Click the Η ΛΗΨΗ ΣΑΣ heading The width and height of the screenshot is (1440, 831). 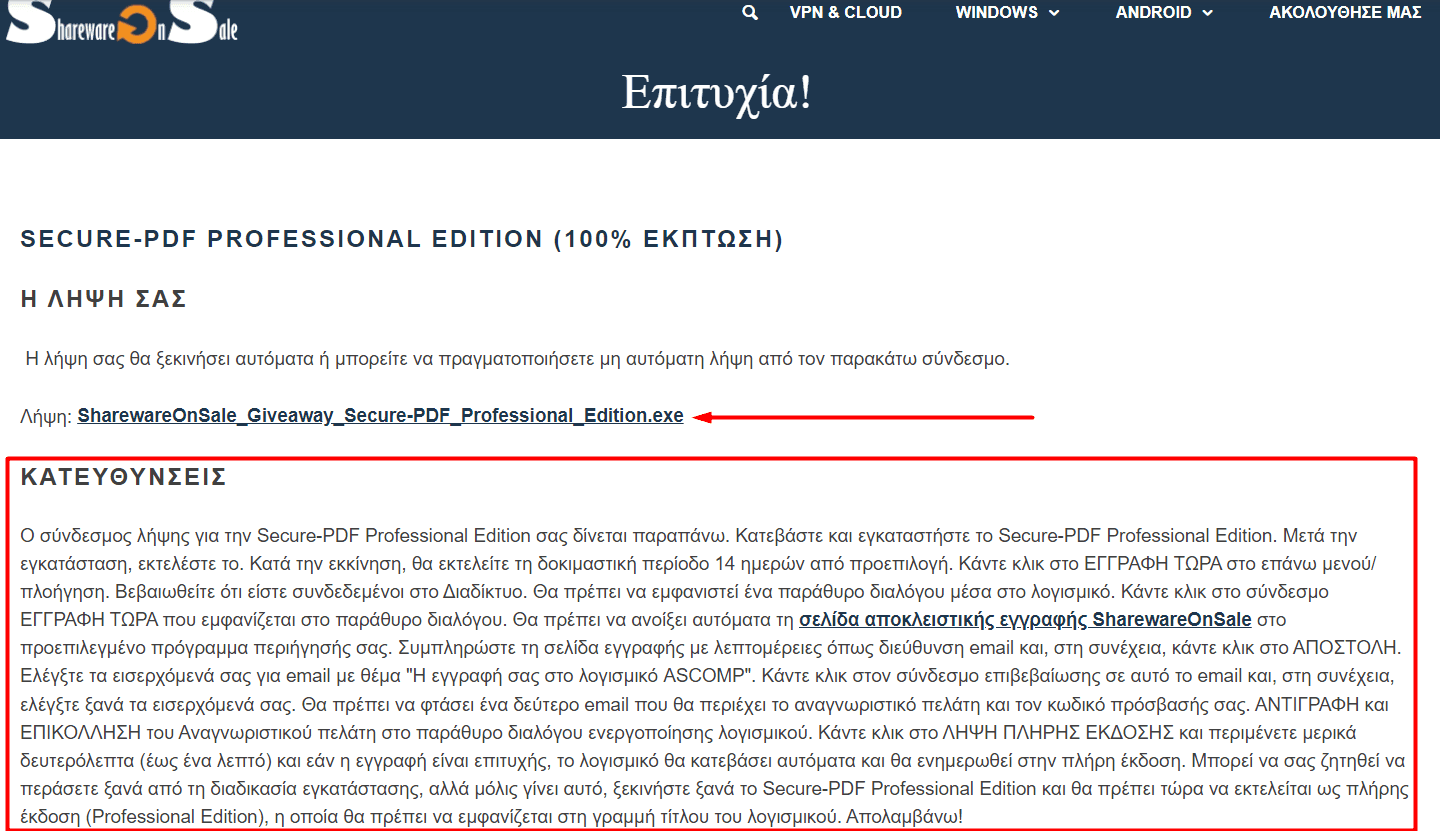tap(104, 299)
